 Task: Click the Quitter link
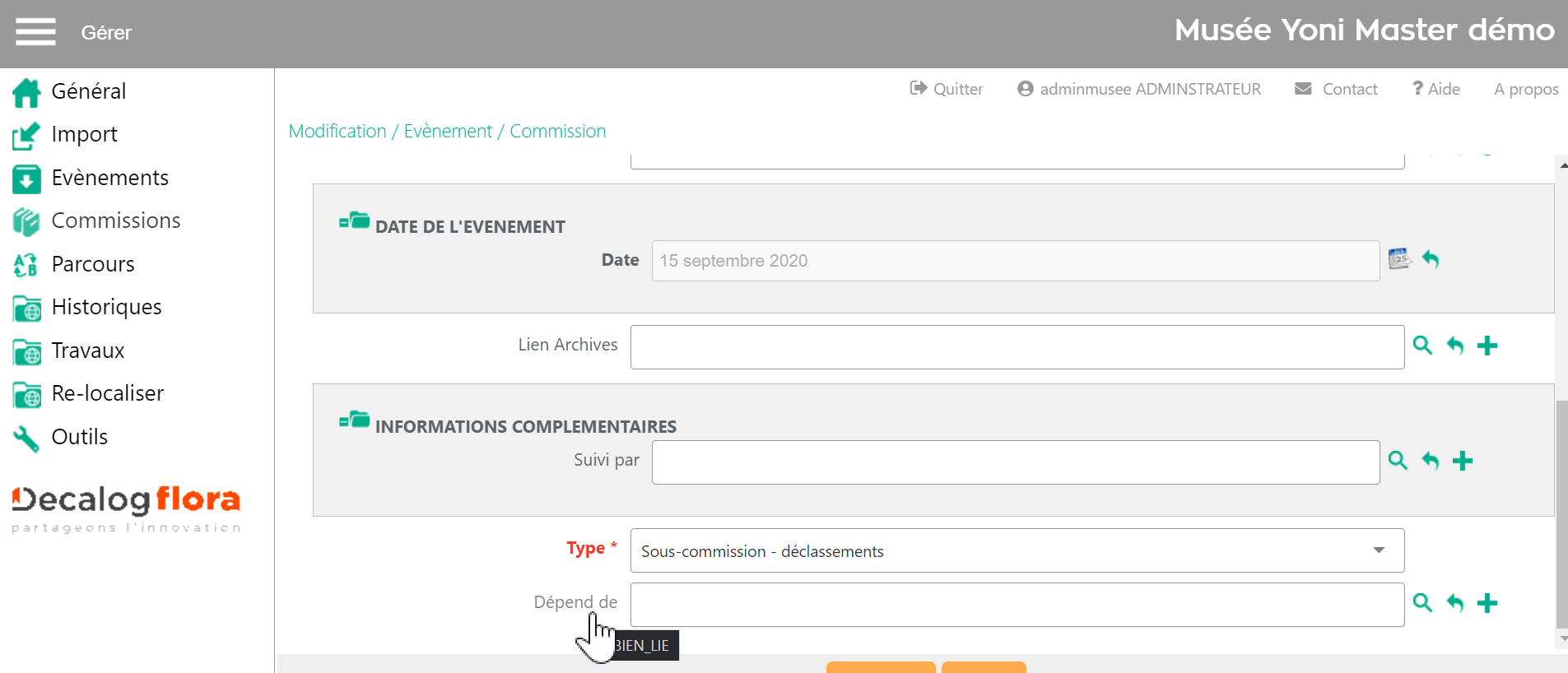pos(947,89)
